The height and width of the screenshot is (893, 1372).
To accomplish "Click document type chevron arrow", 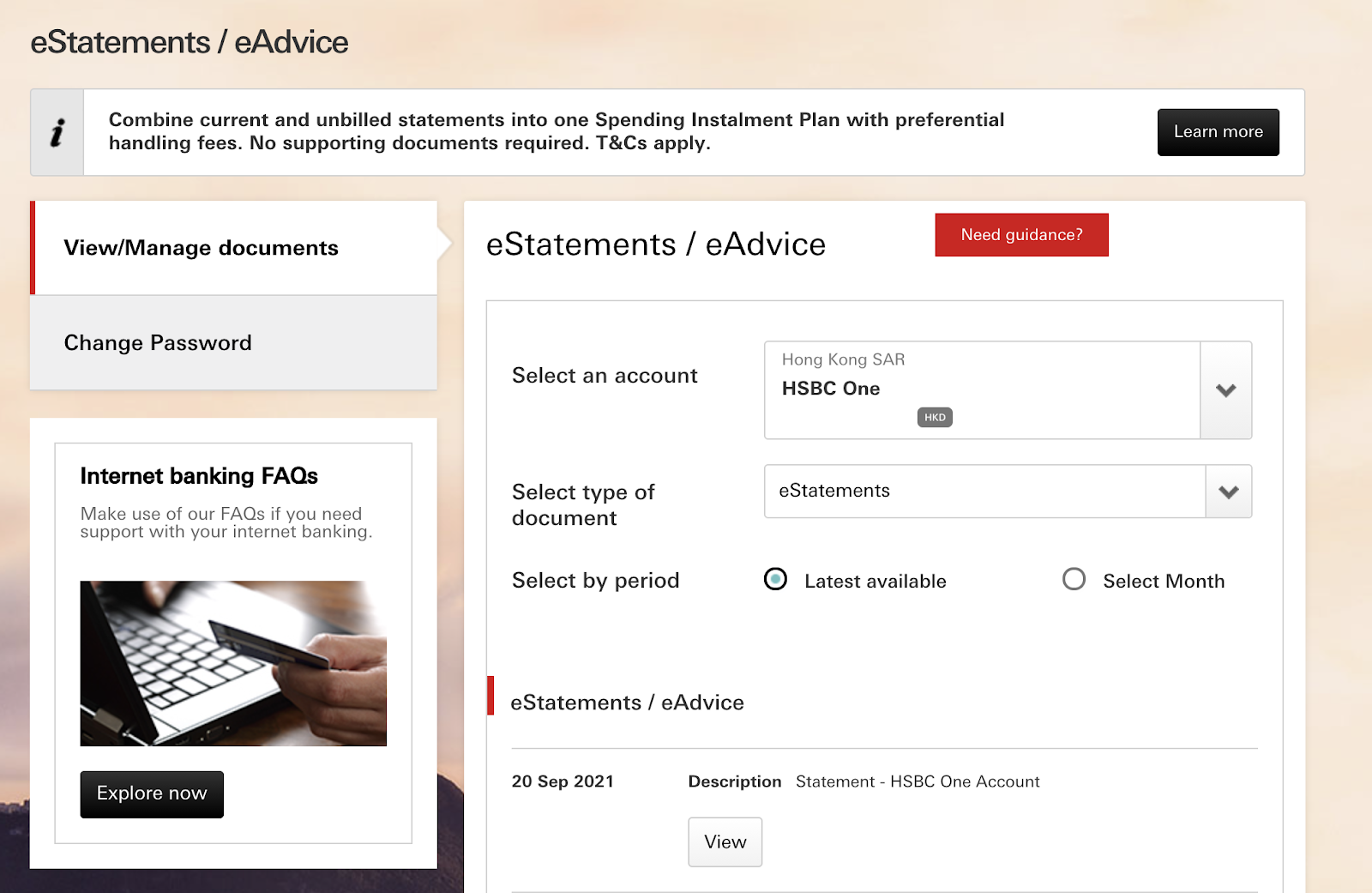I will 1229,492.
